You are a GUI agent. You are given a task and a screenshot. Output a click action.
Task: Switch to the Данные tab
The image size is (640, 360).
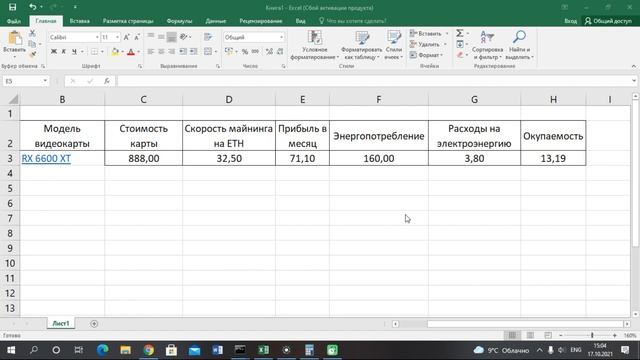pos(216,21)
